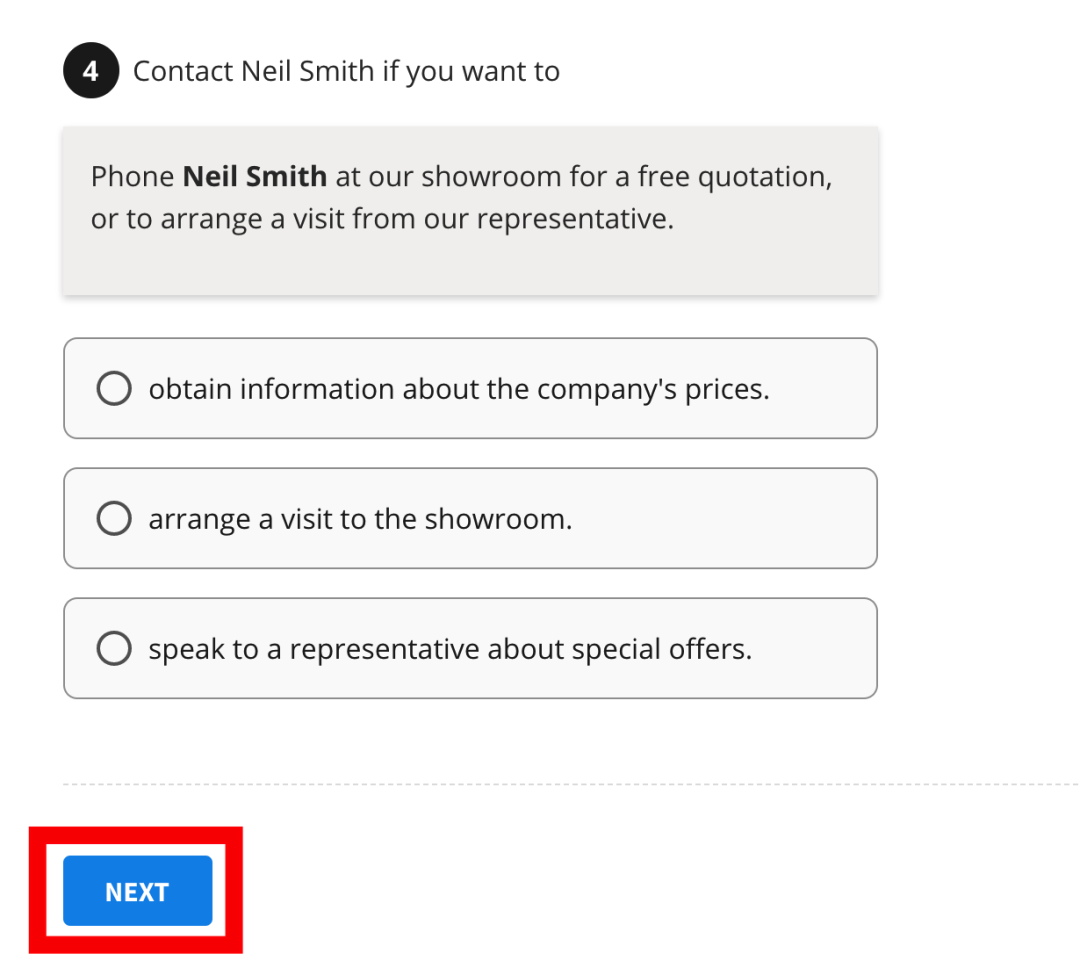Select the "obtain information about the company's prices" radio button
Viewport: 1080px width, 968px height.
click(114, 389)
